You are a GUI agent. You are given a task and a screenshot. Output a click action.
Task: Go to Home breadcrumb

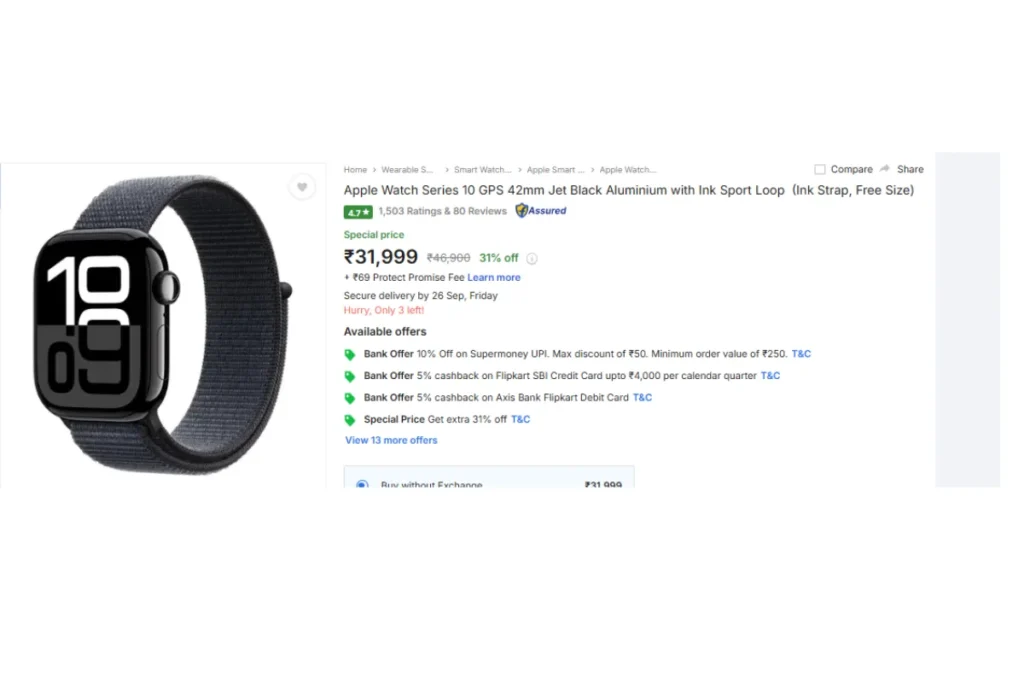pyautogui.click(x=355, y=170)
